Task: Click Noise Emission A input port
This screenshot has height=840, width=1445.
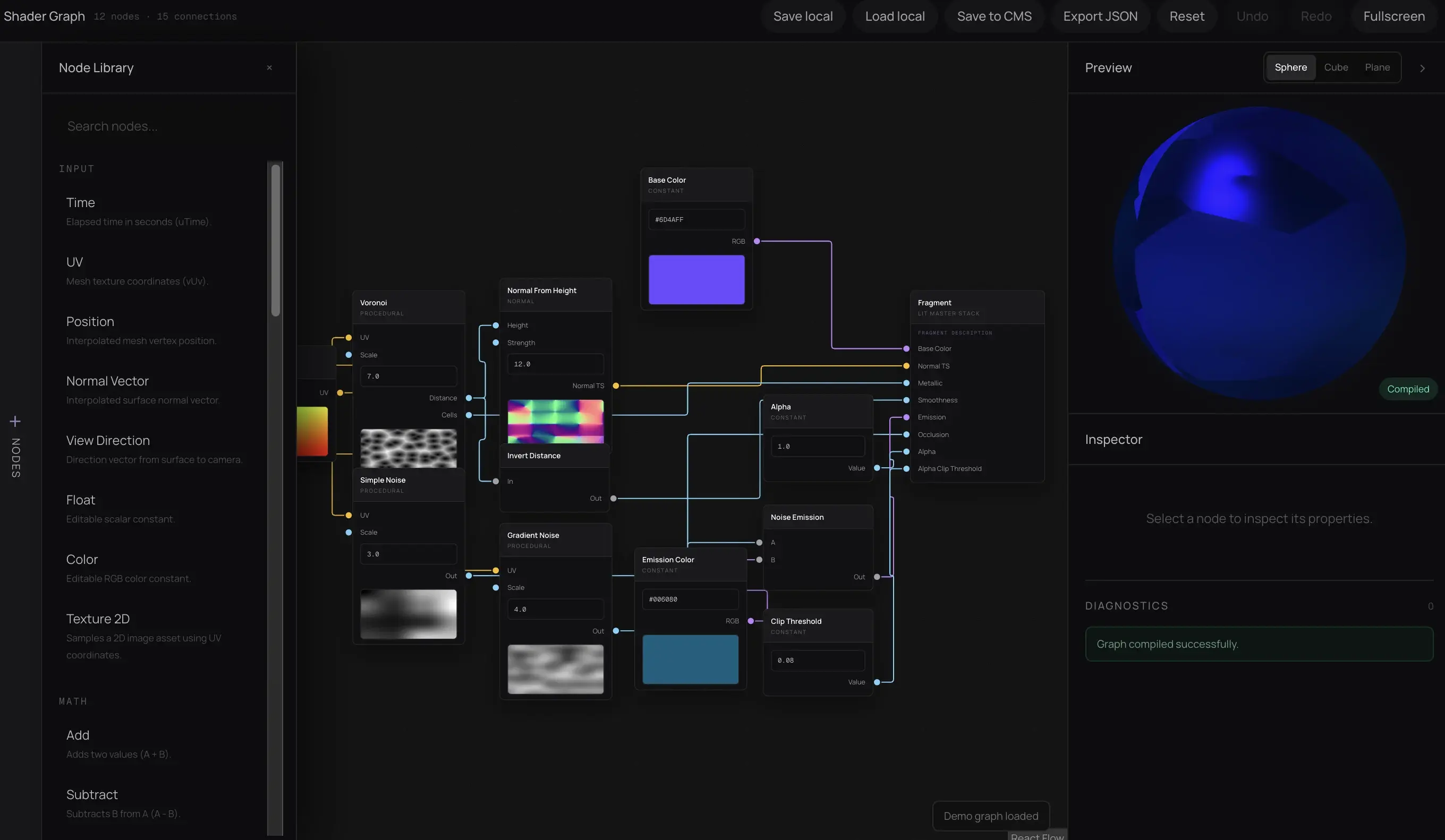Action: coord(759,543)
